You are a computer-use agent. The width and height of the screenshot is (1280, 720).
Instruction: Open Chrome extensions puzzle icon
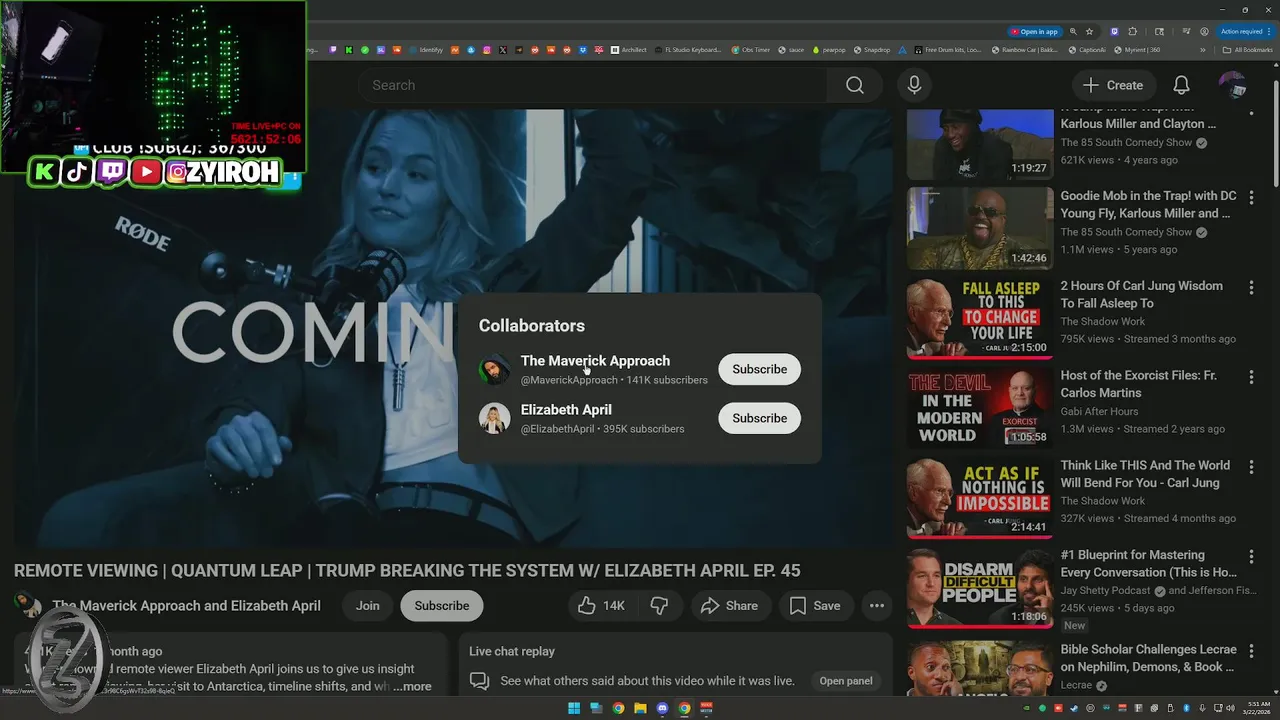[x=1133, y=32]
